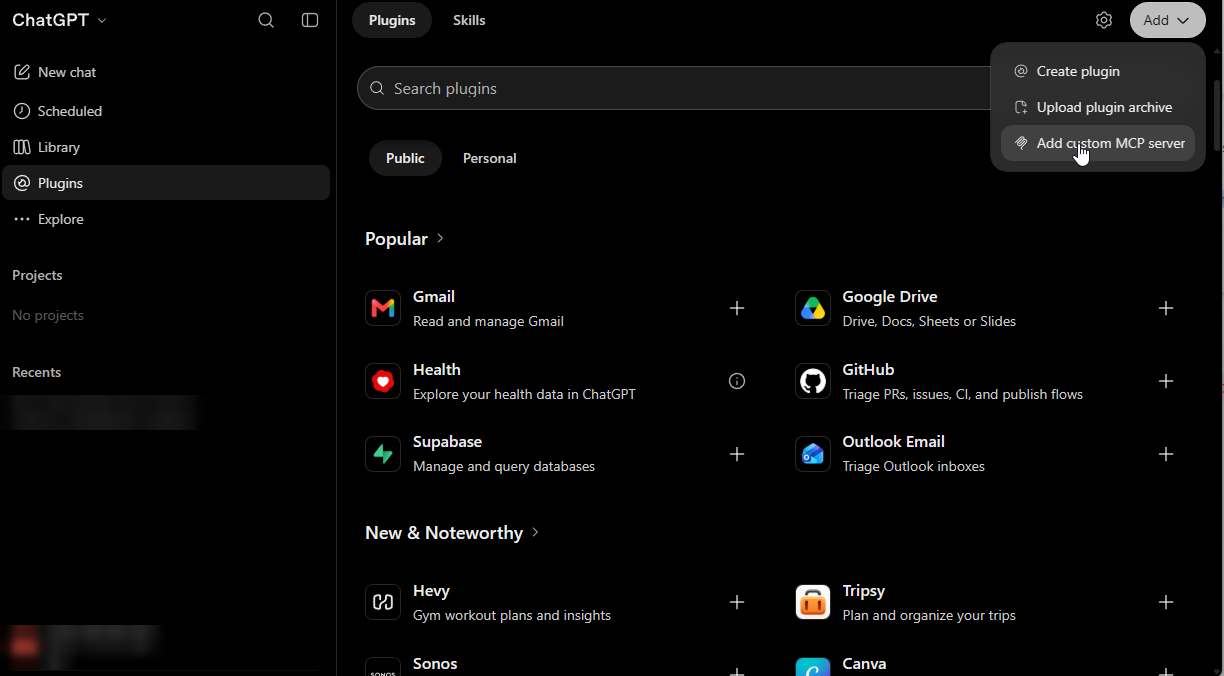Open Plugins in the sidebar
Viewport: 1224px width, 676px height.
coord(166,183)
